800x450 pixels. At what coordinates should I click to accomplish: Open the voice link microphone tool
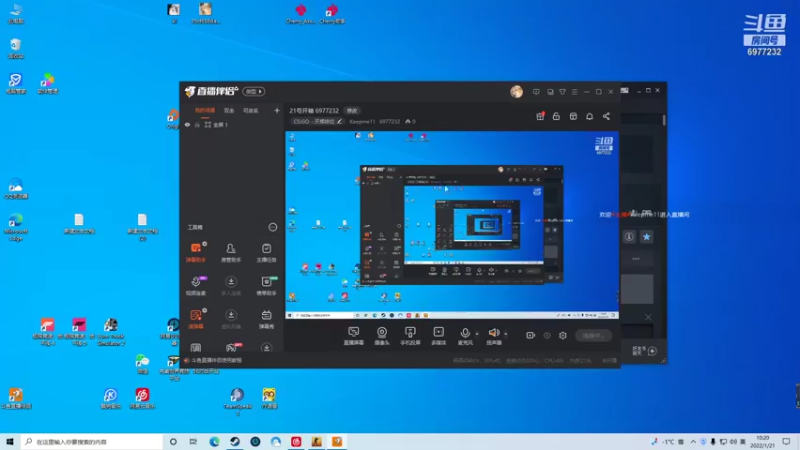click(x=196, y=286)
